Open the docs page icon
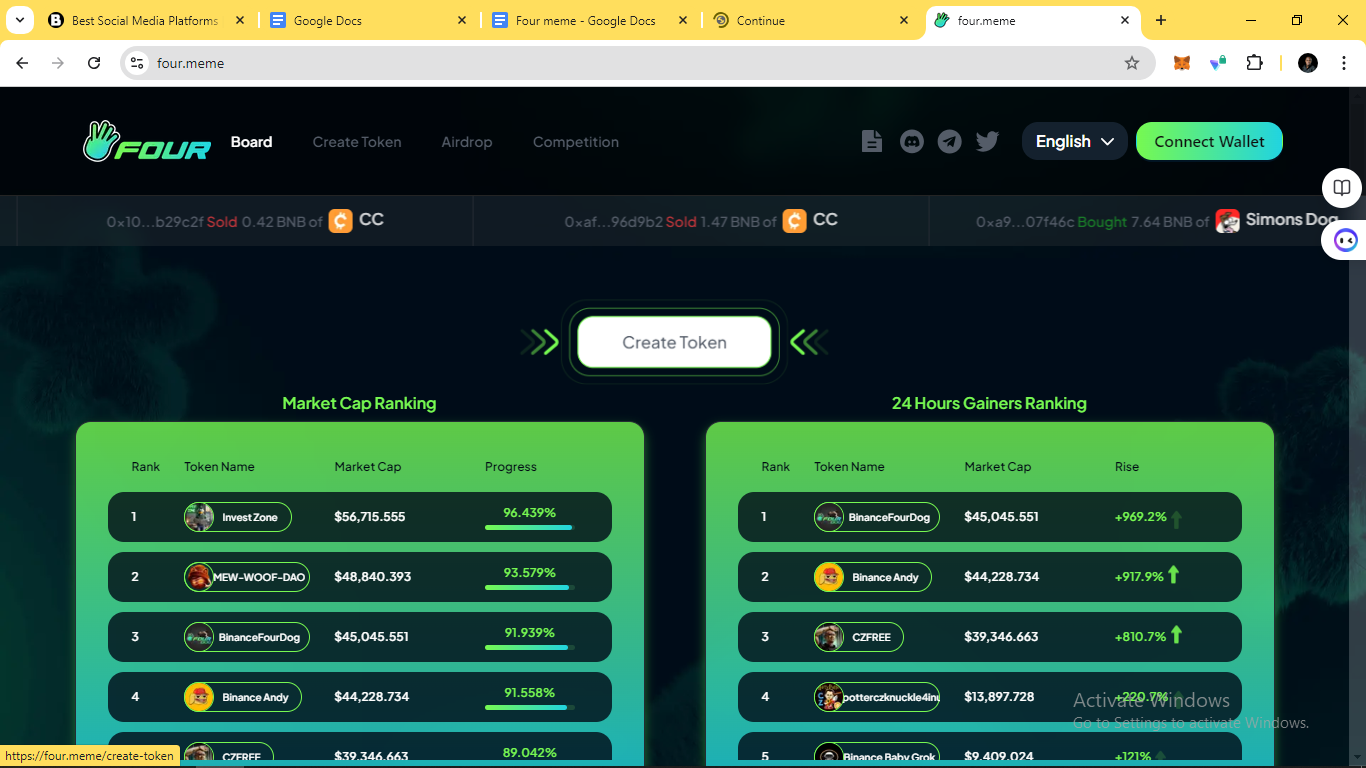 coord(872,141)
